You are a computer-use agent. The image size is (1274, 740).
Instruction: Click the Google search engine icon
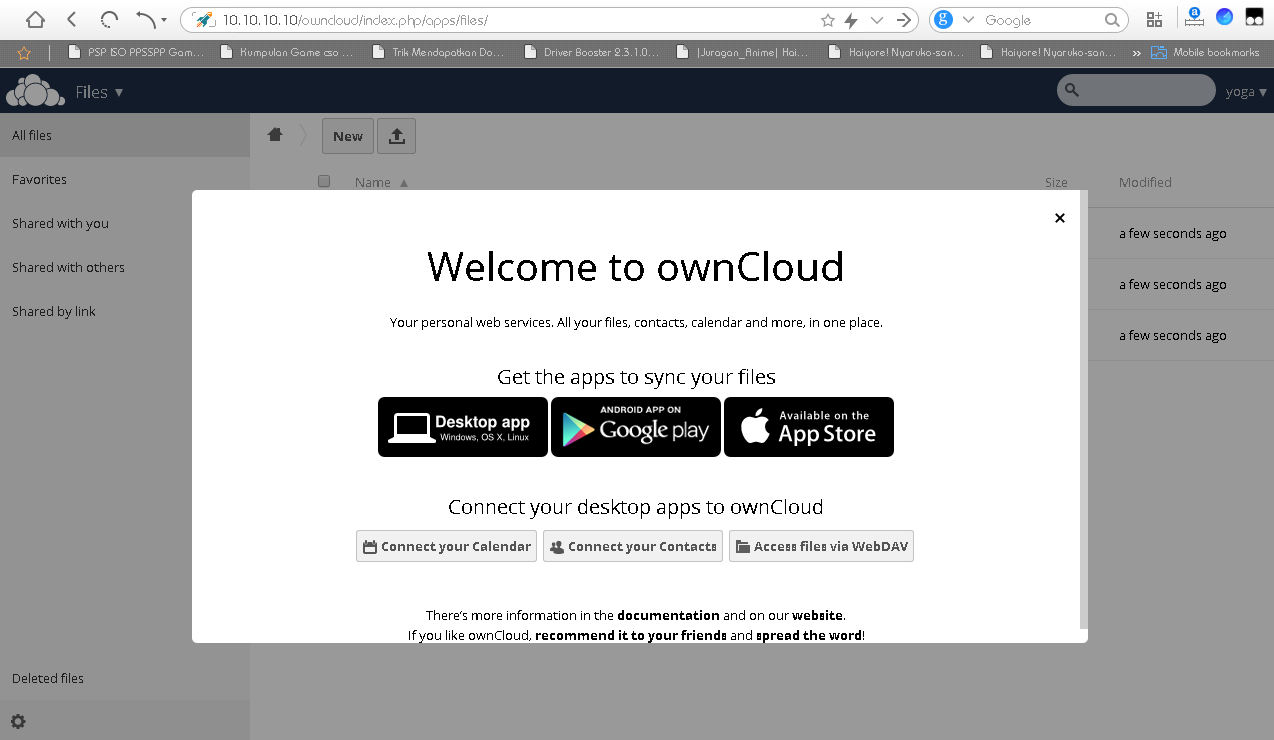(943, 20)
